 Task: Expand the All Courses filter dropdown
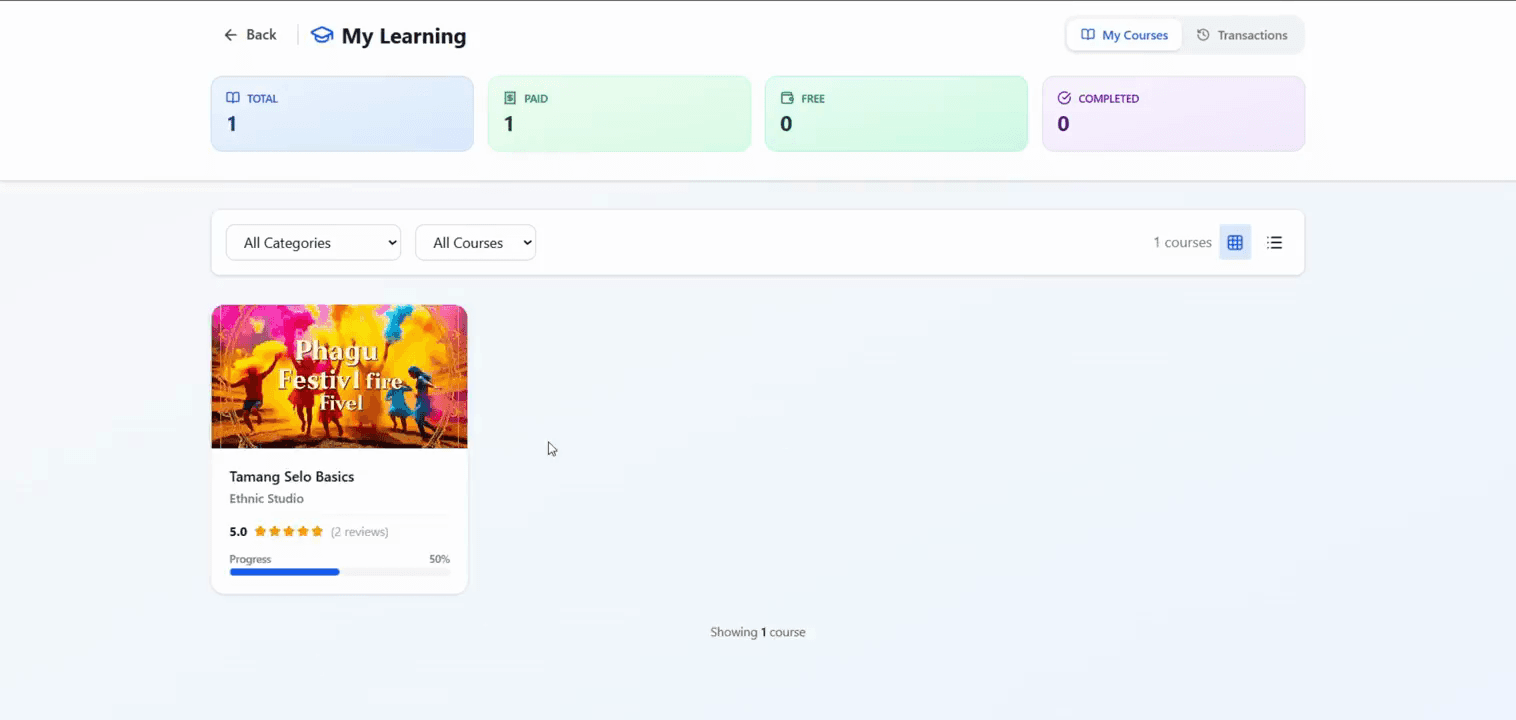(476, 242)
